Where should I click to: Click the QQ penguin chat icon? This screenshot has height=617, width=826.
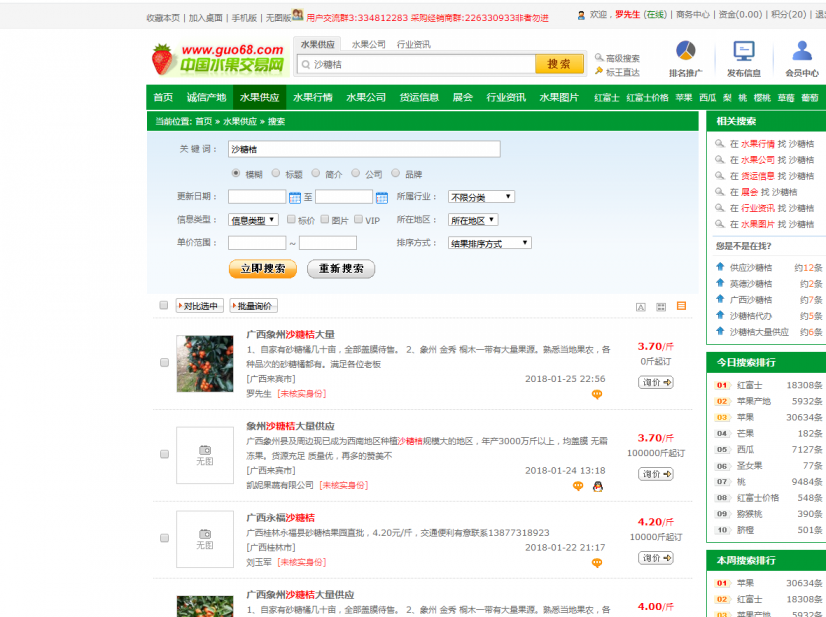click(597, 486)
